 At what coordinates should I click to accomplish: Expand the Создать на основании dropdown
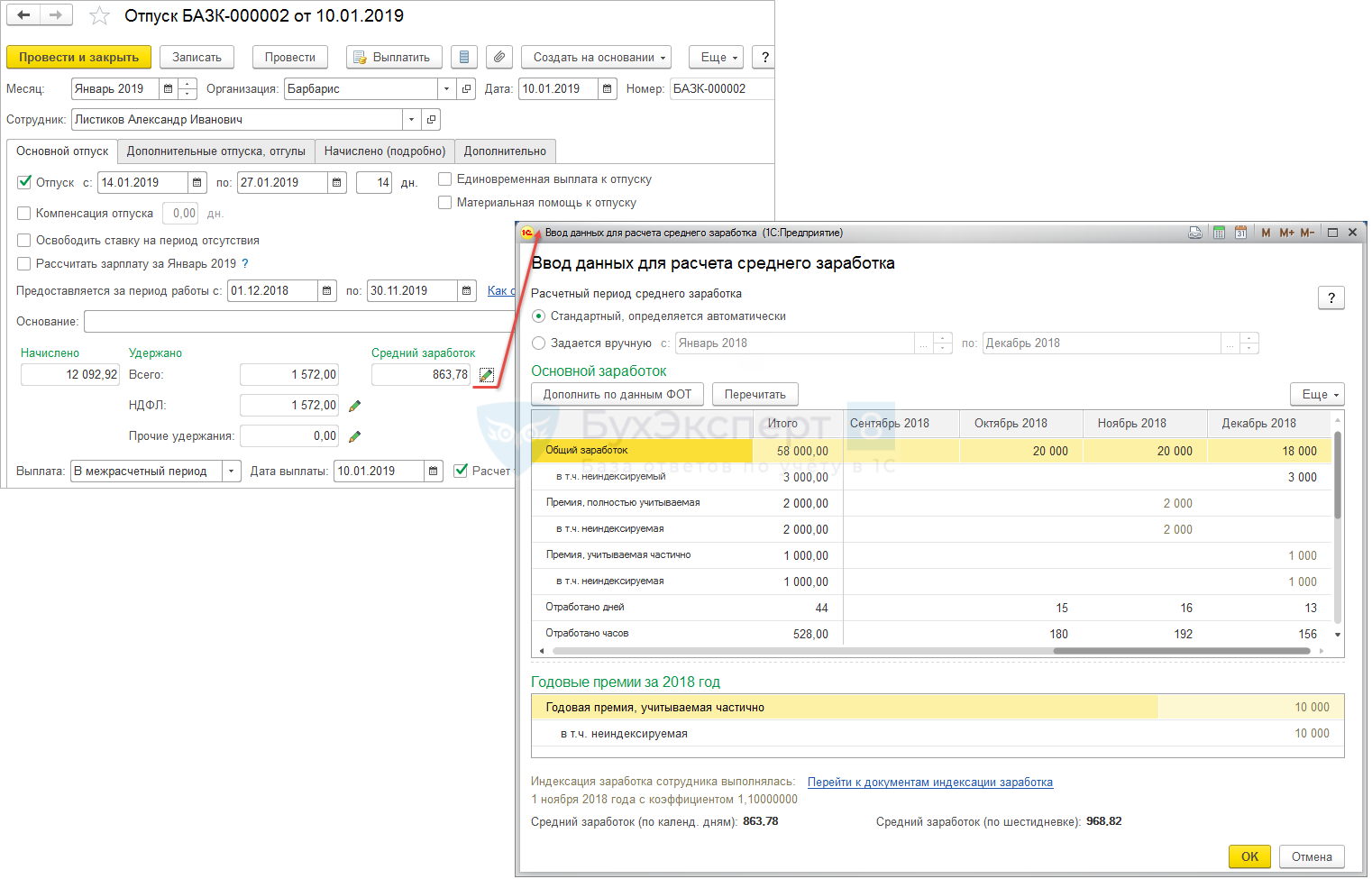596,57
